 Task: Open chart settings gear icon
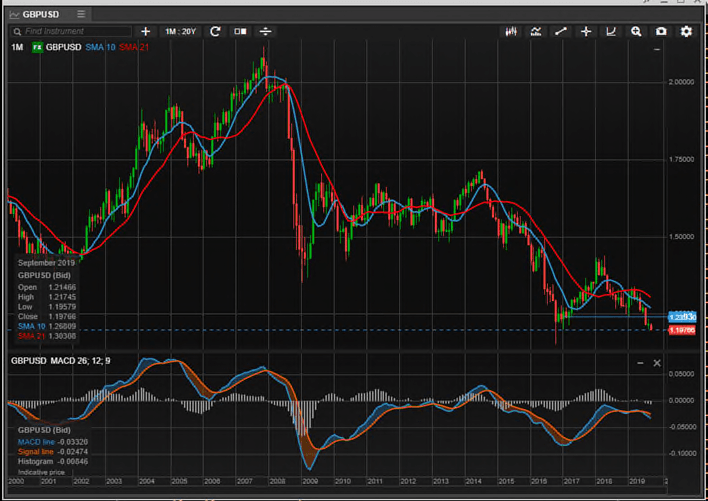click(x=686, y=31)
